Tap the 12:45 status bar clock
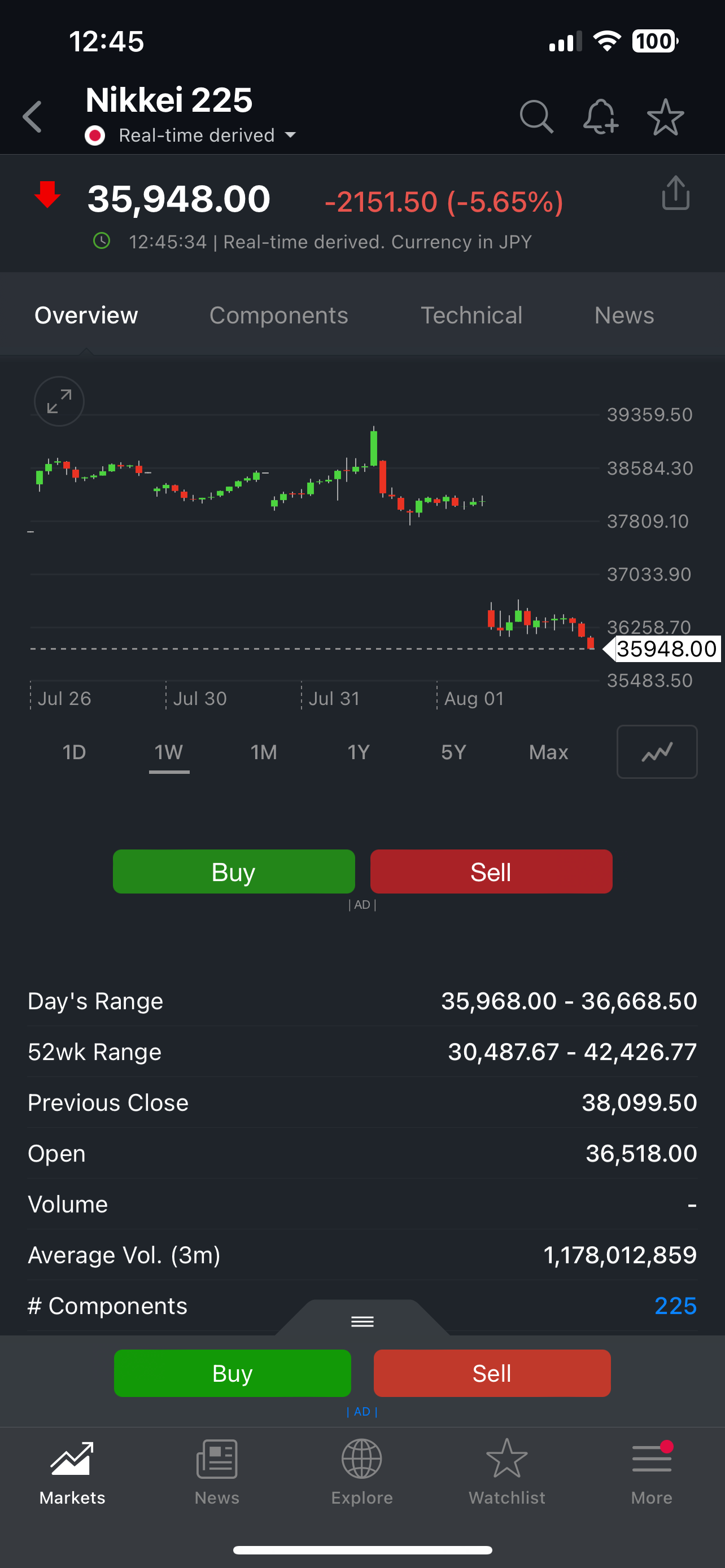725x1568 pixels. click(107, 41)
